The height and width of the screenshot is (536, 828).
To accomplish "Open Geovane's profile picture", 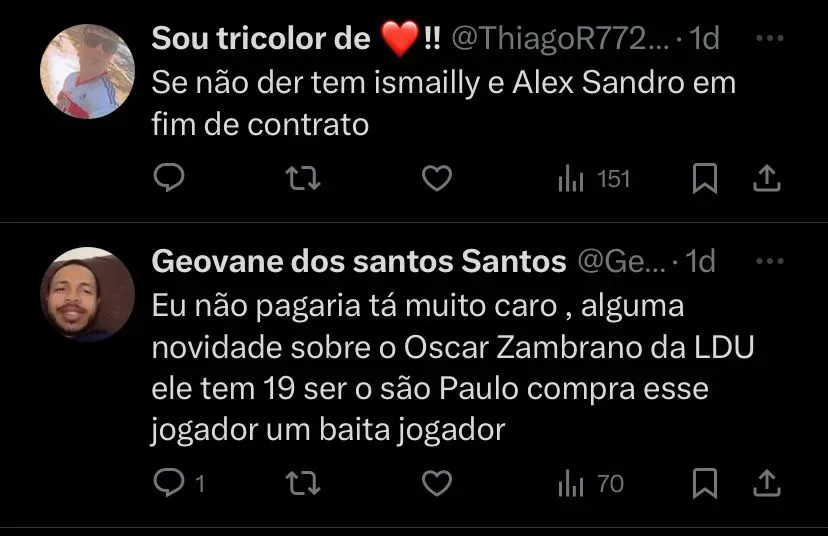I will point(87,294).
